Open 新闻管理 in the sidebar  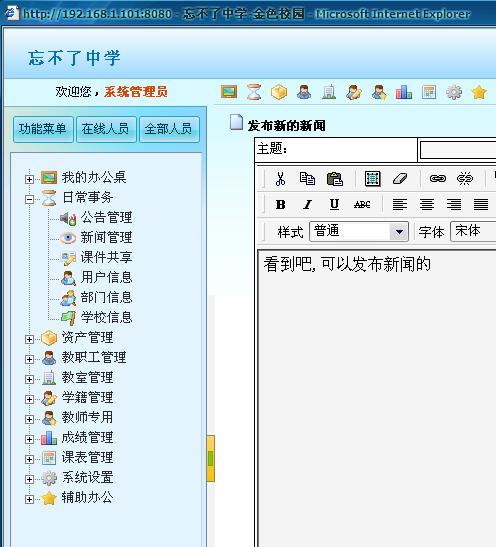(106, 238)
